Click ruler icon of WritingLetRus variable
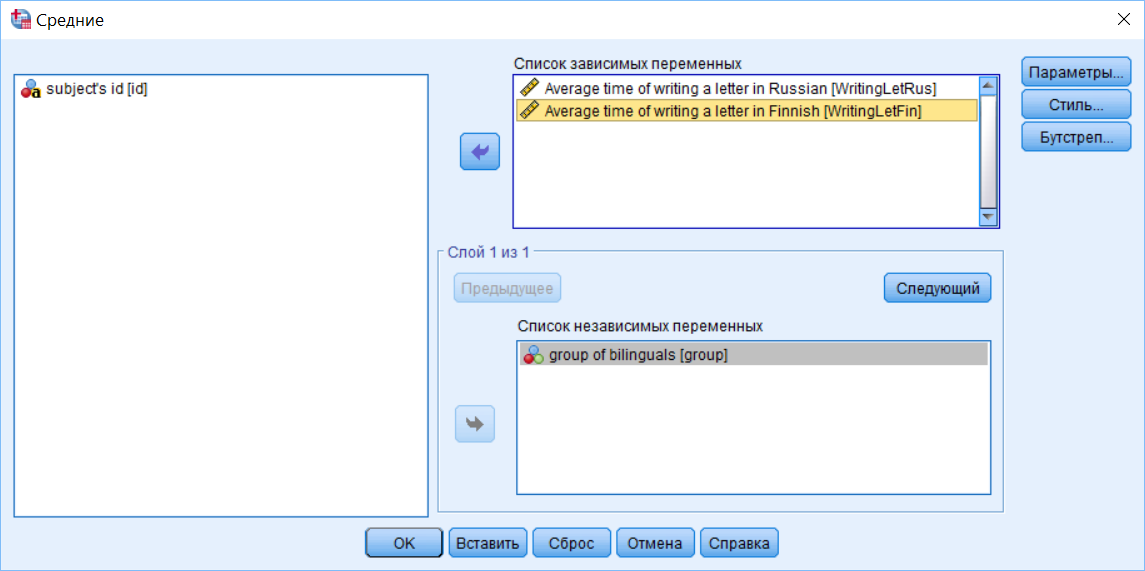The height and width of the screenshot is (571, 1145). tap(529, 88)
